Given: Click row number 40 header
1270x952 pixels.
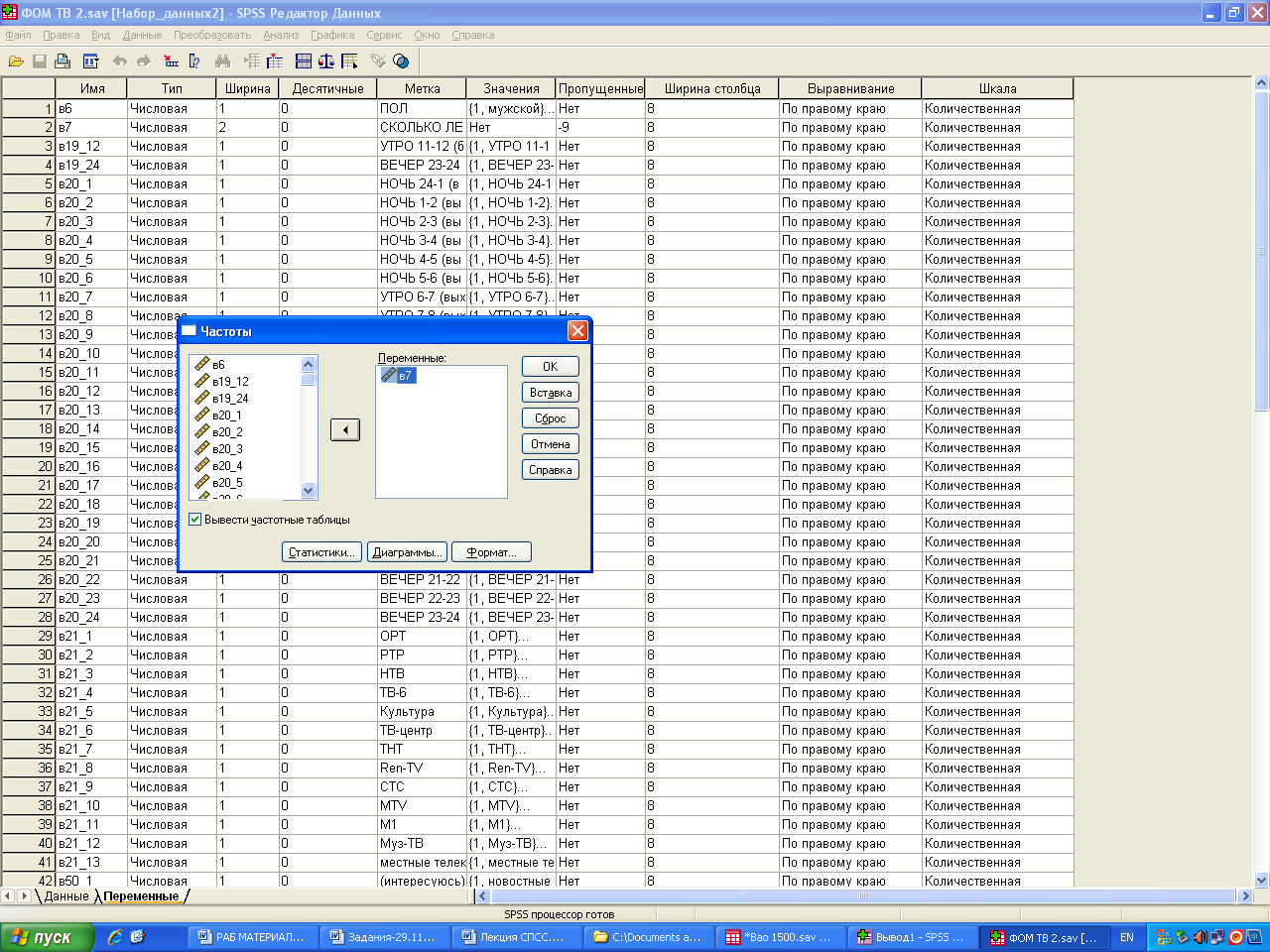Looking at the screenshot, I should (28, 843).
